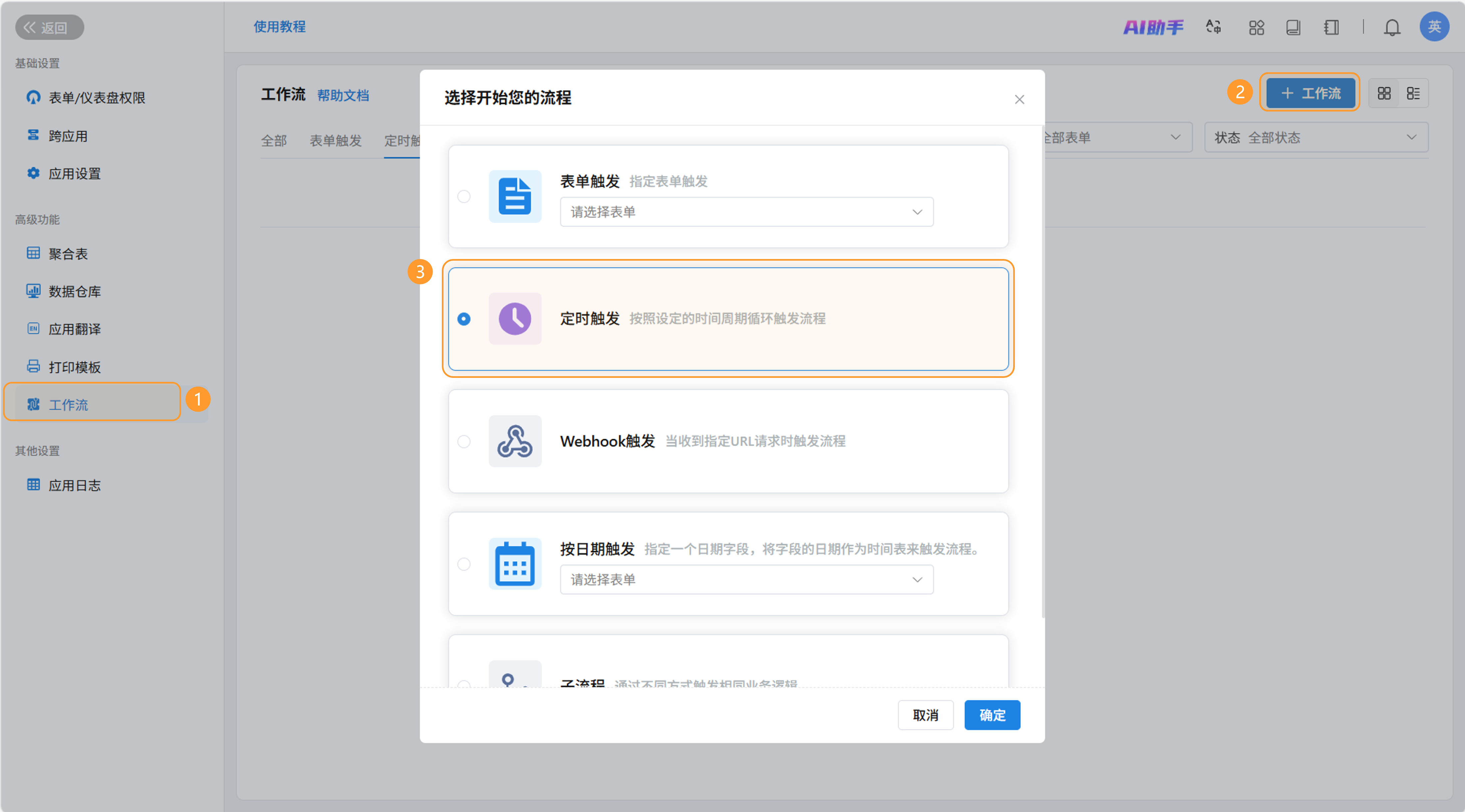Click the 英 user avatar
This screenshot has width=1465, height=812.
[x=1434, y=27]
